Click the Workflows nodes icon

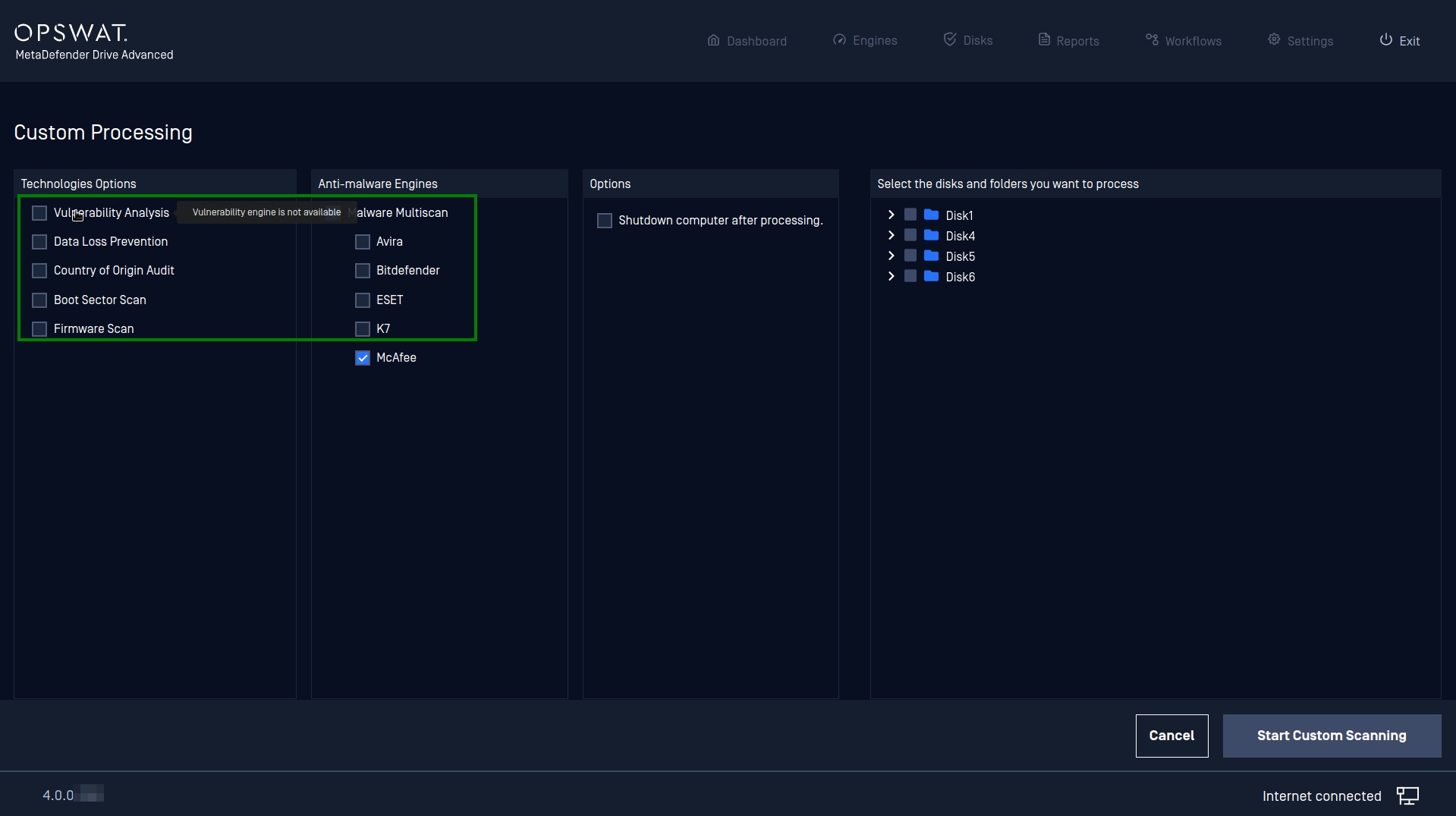click(1152, 39)
